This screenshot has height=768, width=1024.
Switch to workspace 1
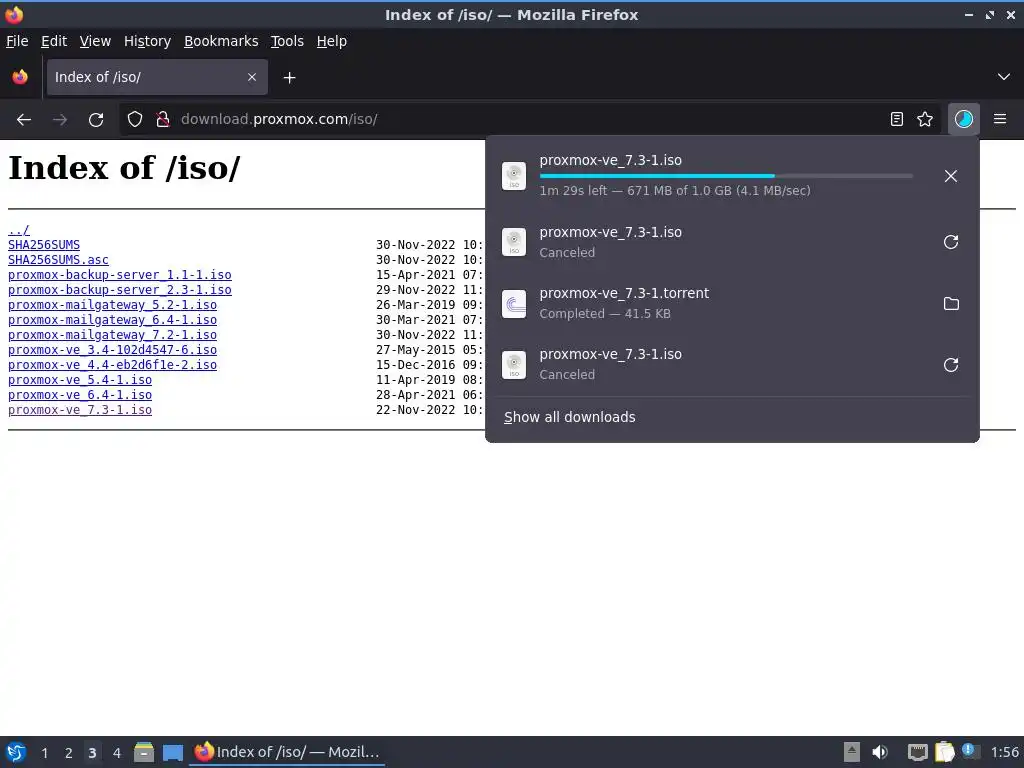click(44, 753)
